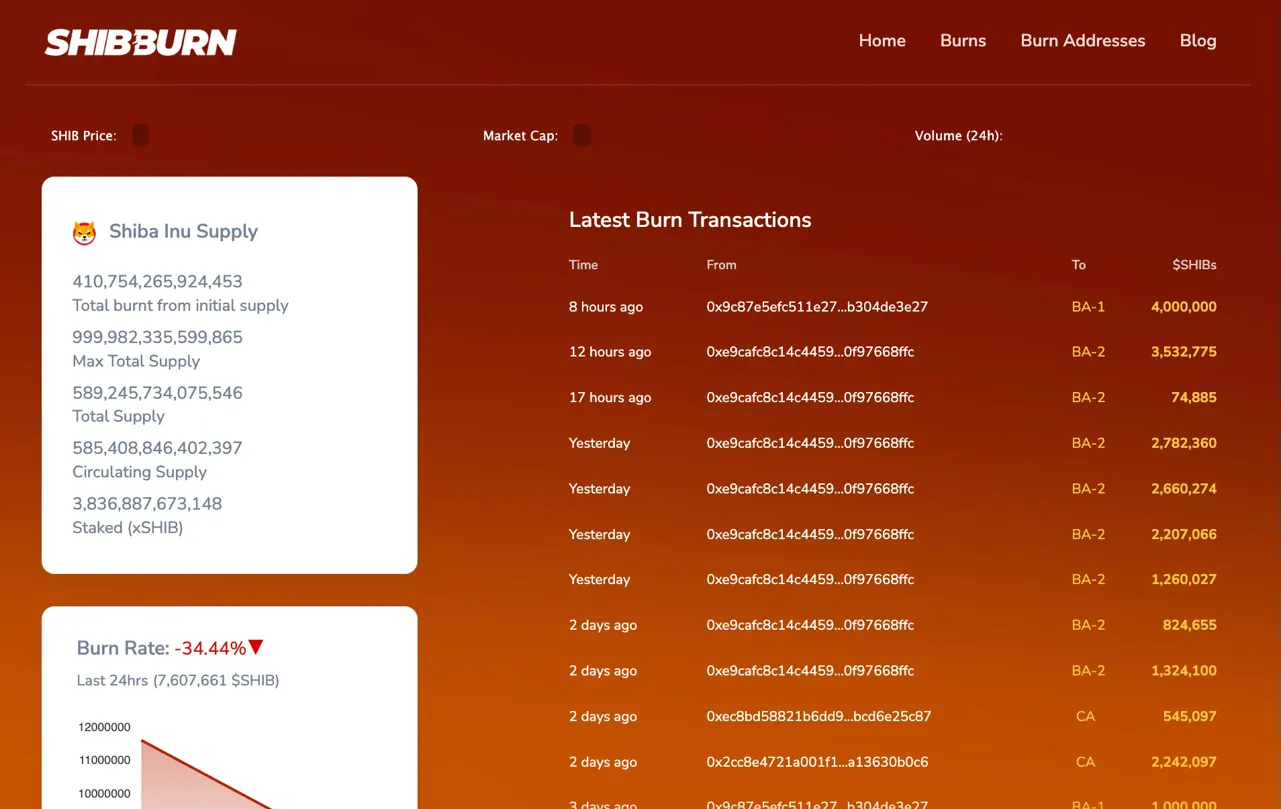Click the Market Cap placeholder icon
Image resolution: width=1281 pixels, height=809 pixels.
[x=581, y=134]
